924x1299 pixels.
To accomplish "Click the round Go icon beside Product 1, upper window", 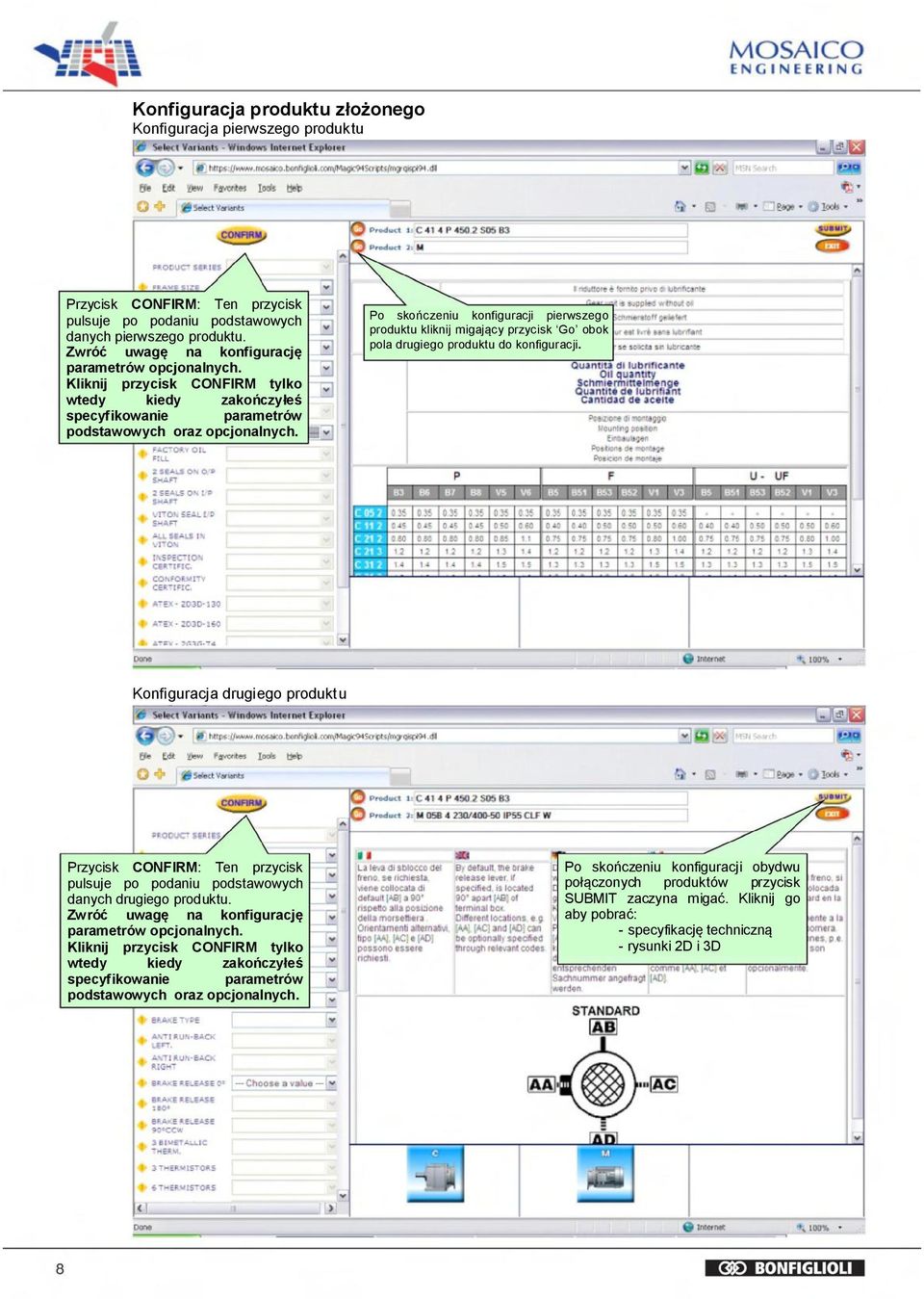I will click(x=358, y=229).
